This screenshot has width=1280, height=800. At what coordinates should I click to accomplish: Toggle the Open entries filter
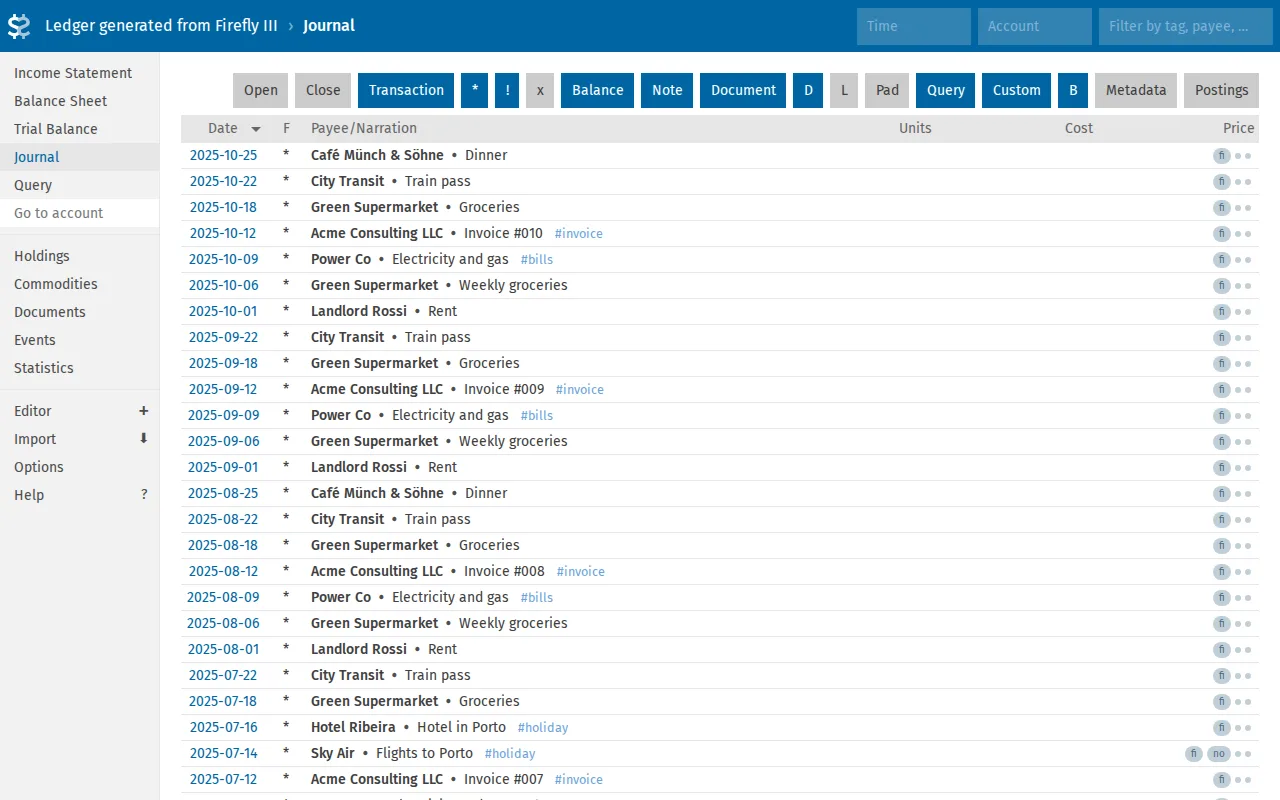click(261, 90)
